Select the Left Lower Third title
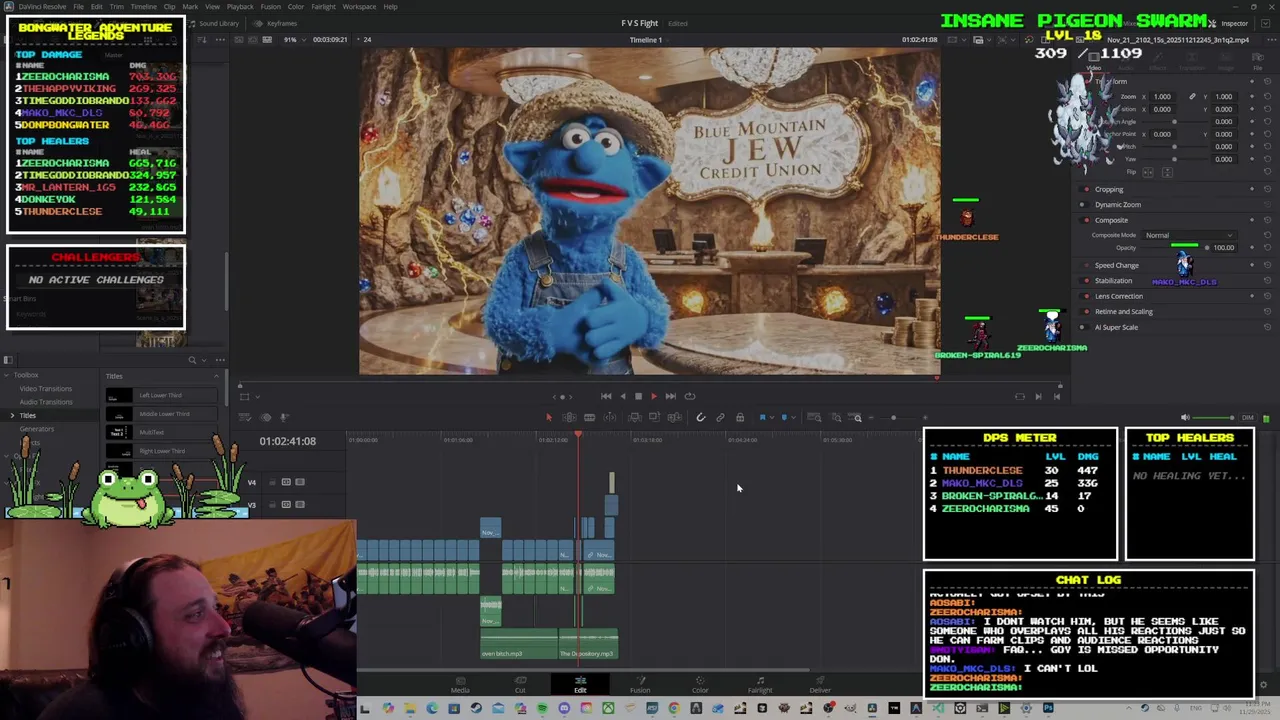The image size is (1280, 720). click(164, 395)
